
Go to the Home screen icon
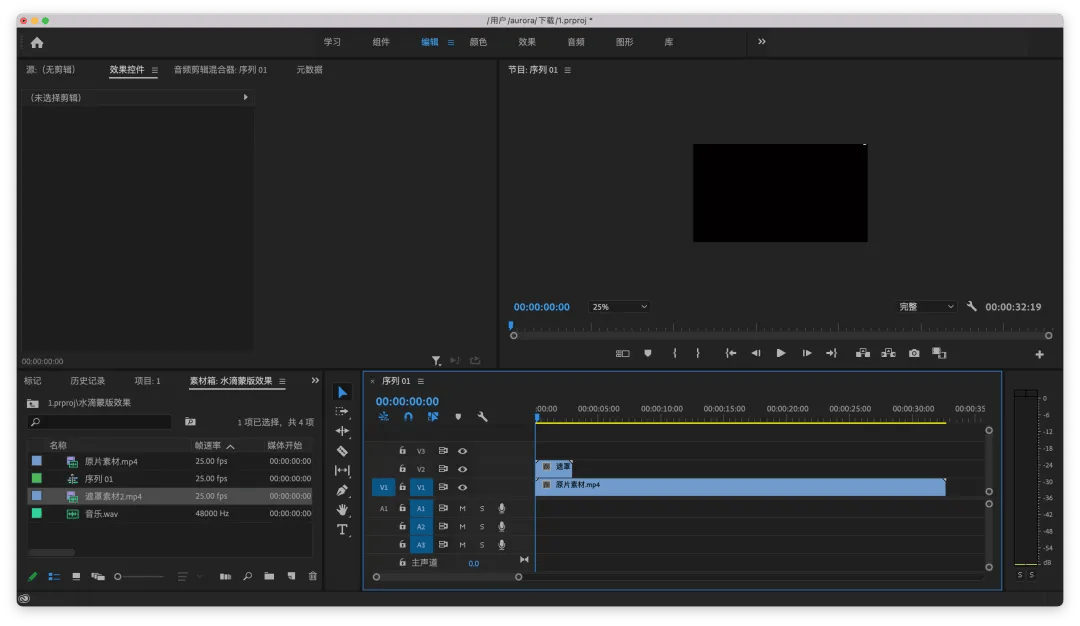point(37,43)
